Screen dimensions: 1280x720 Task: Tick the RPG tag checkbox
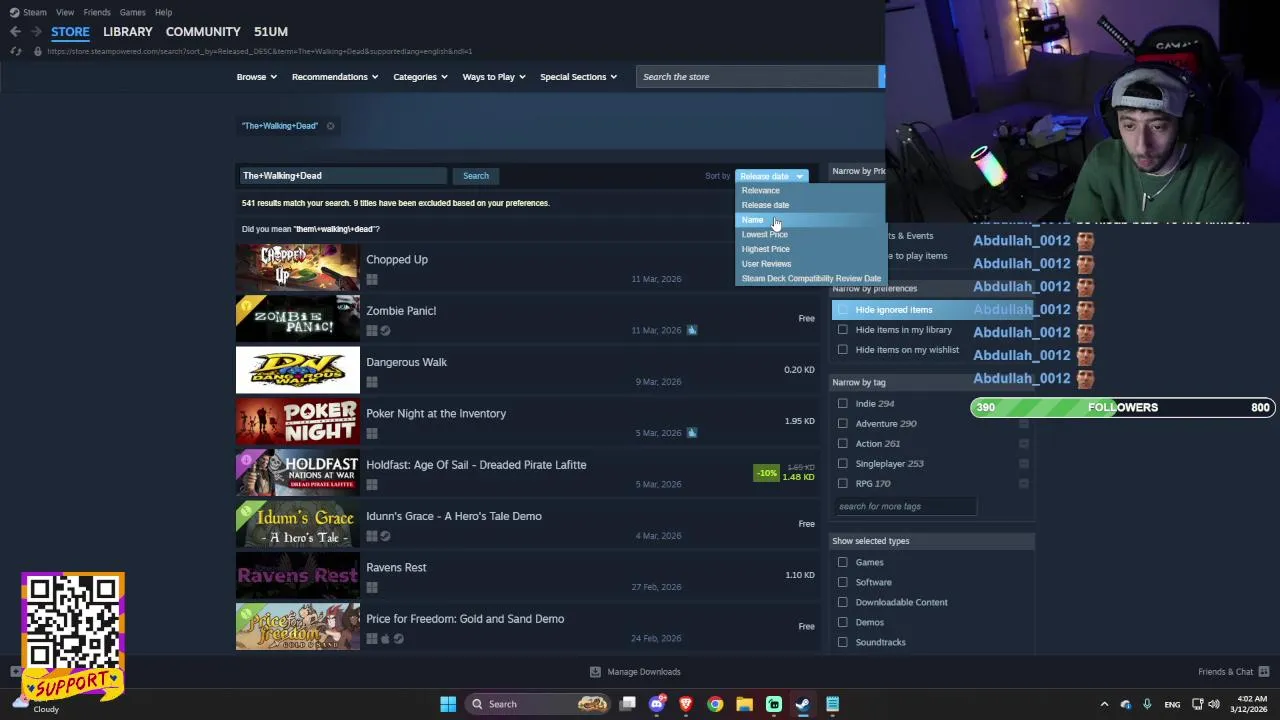pos(843,484)
